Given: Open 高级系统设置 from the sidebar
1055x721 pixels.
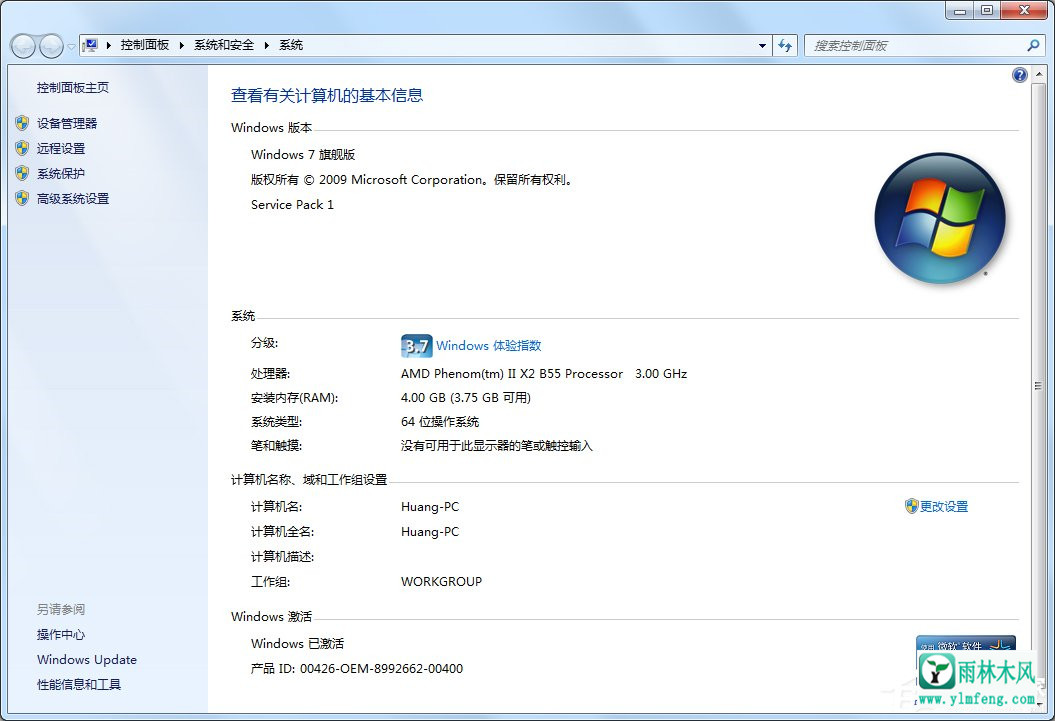Looking at the screenshot, I should pyautogui.click(x=73, y=198).
